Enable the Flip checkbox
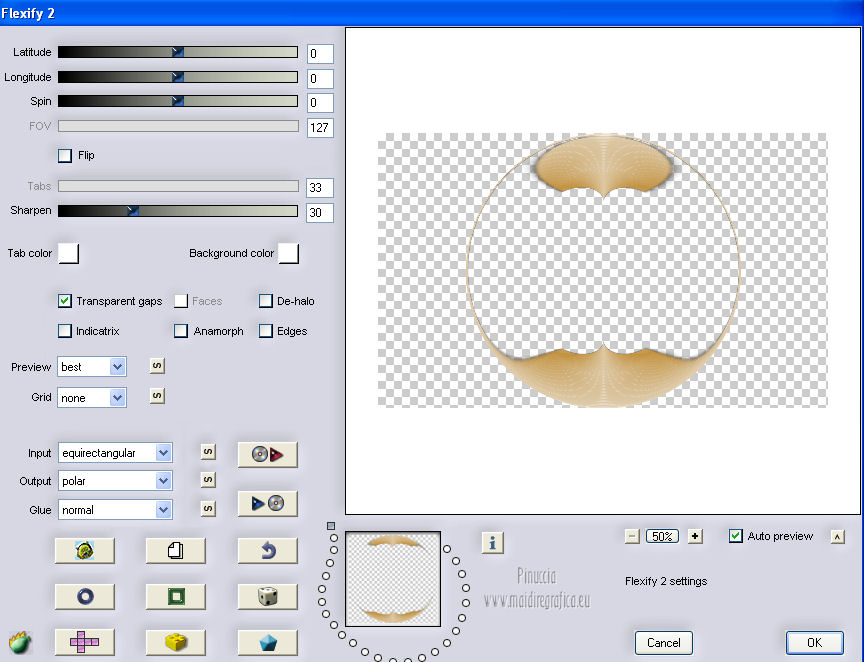Image resolution: width=864 pixels, height=662 pixels. coord(65,155)
